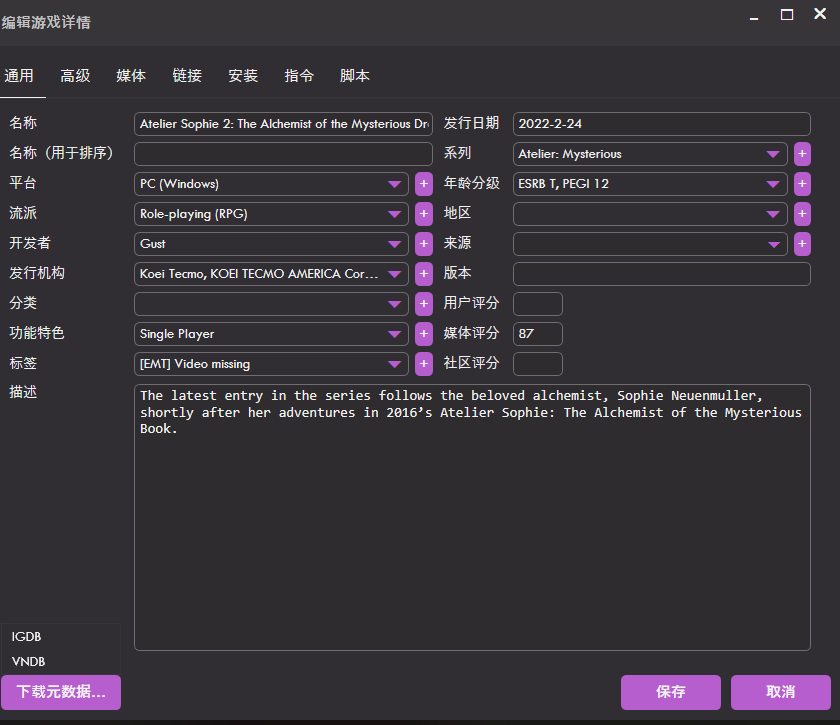Add a new age rating (年龄分级) with plus icon
The image size is (840, 725).
pyautogui.click(x=802, y=184)
